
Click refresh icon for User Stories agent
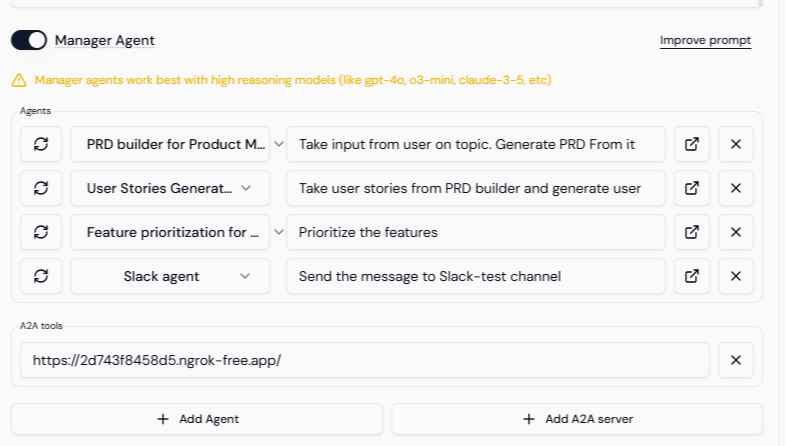pyautogui.click(x=41, y=188)
